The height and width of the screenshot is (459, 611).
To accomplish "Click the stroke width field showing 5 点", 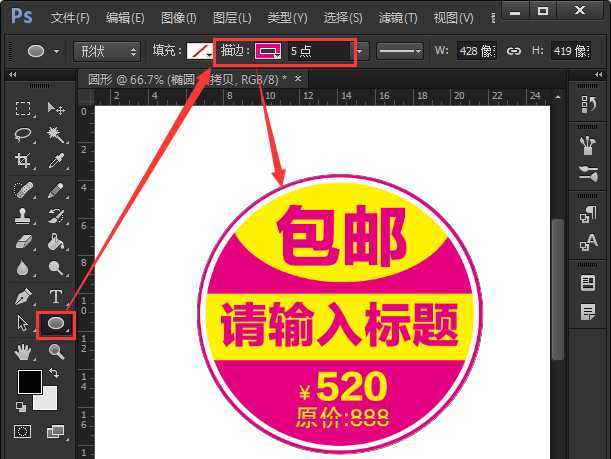I will coord(318,51).
